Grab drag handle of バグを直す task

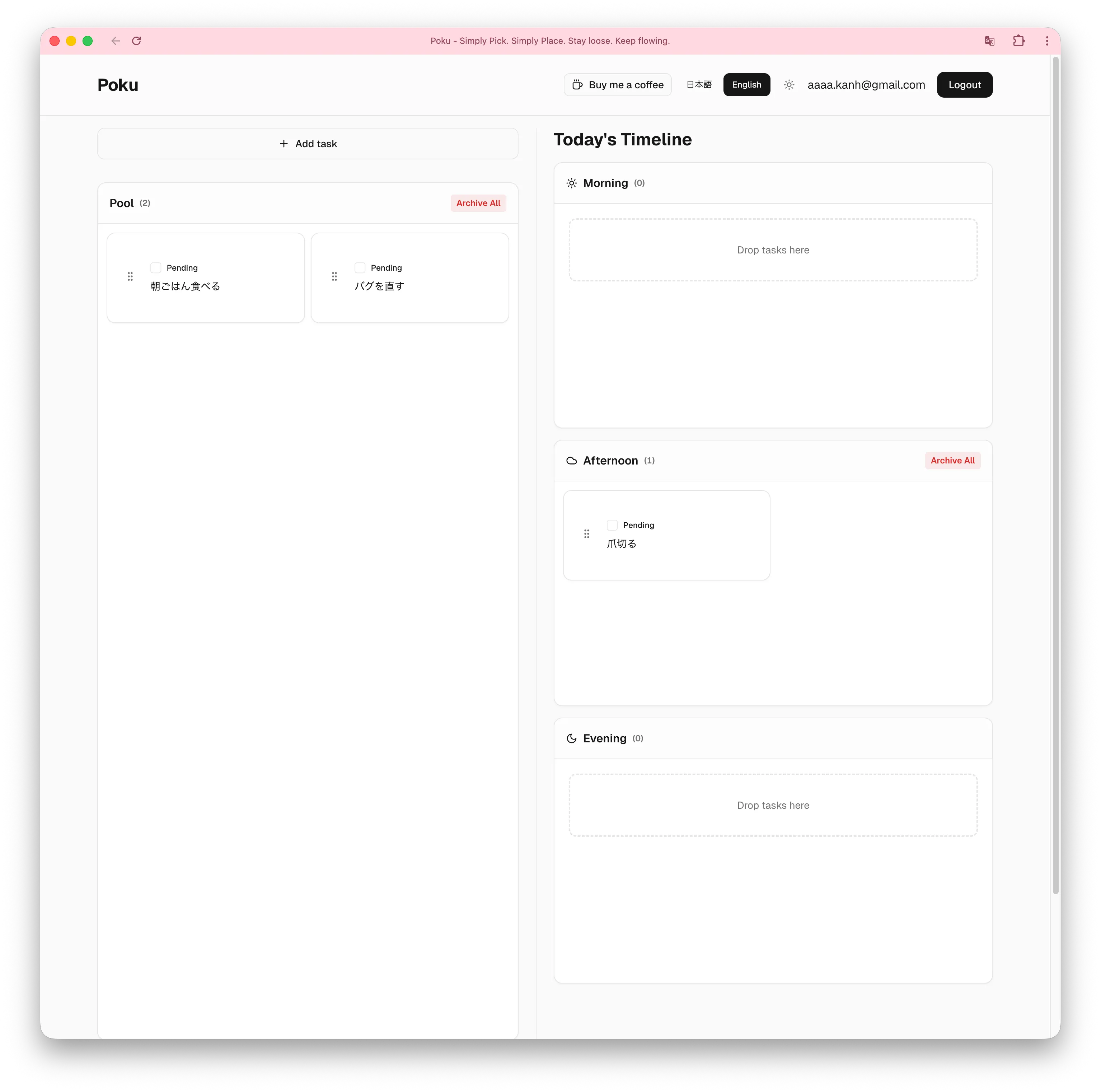[x=334, y=276]
